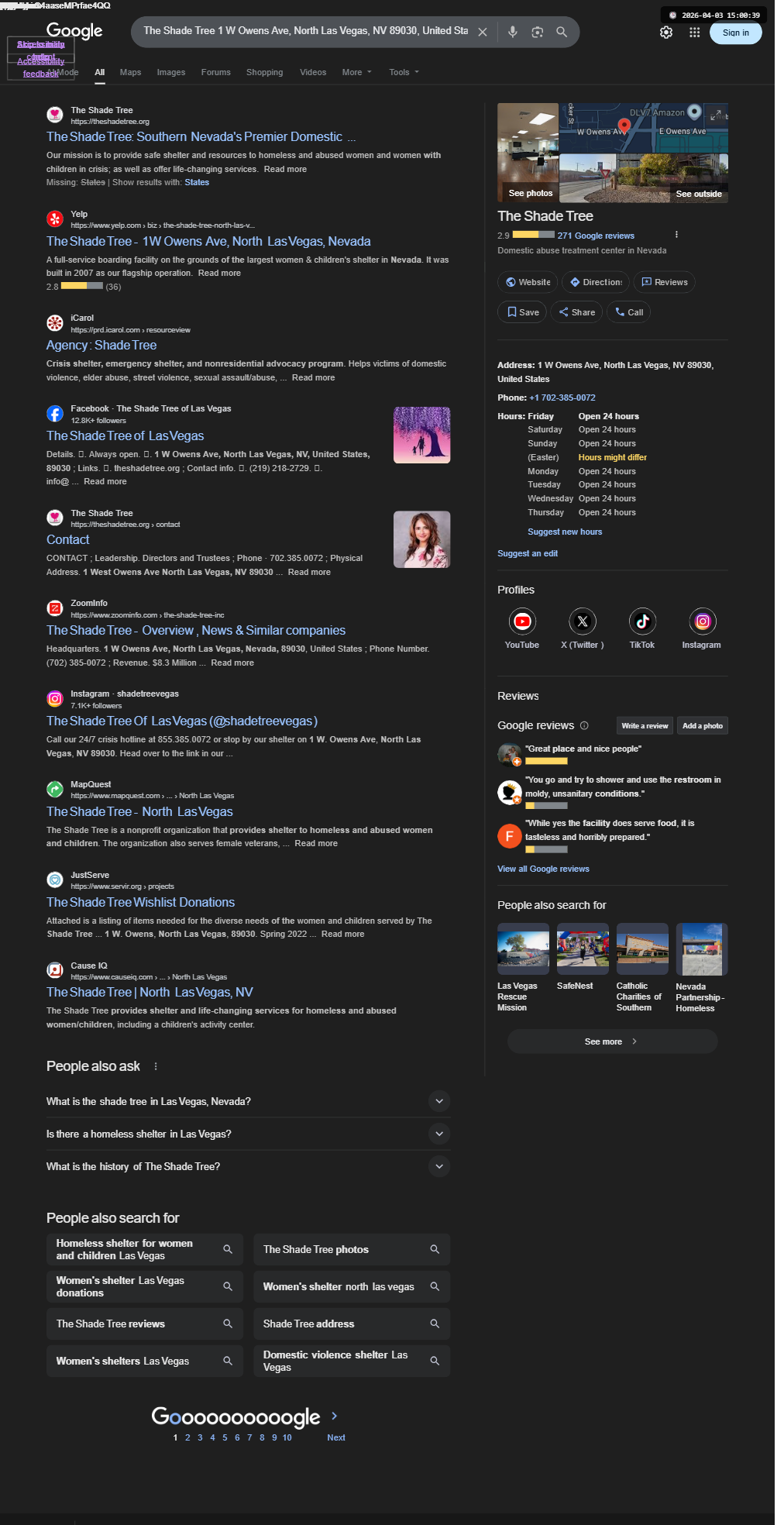Click the ZoomInfo result favicon
The height and width of the screenshot is (1525, 784).
click(x=55, y=608)
